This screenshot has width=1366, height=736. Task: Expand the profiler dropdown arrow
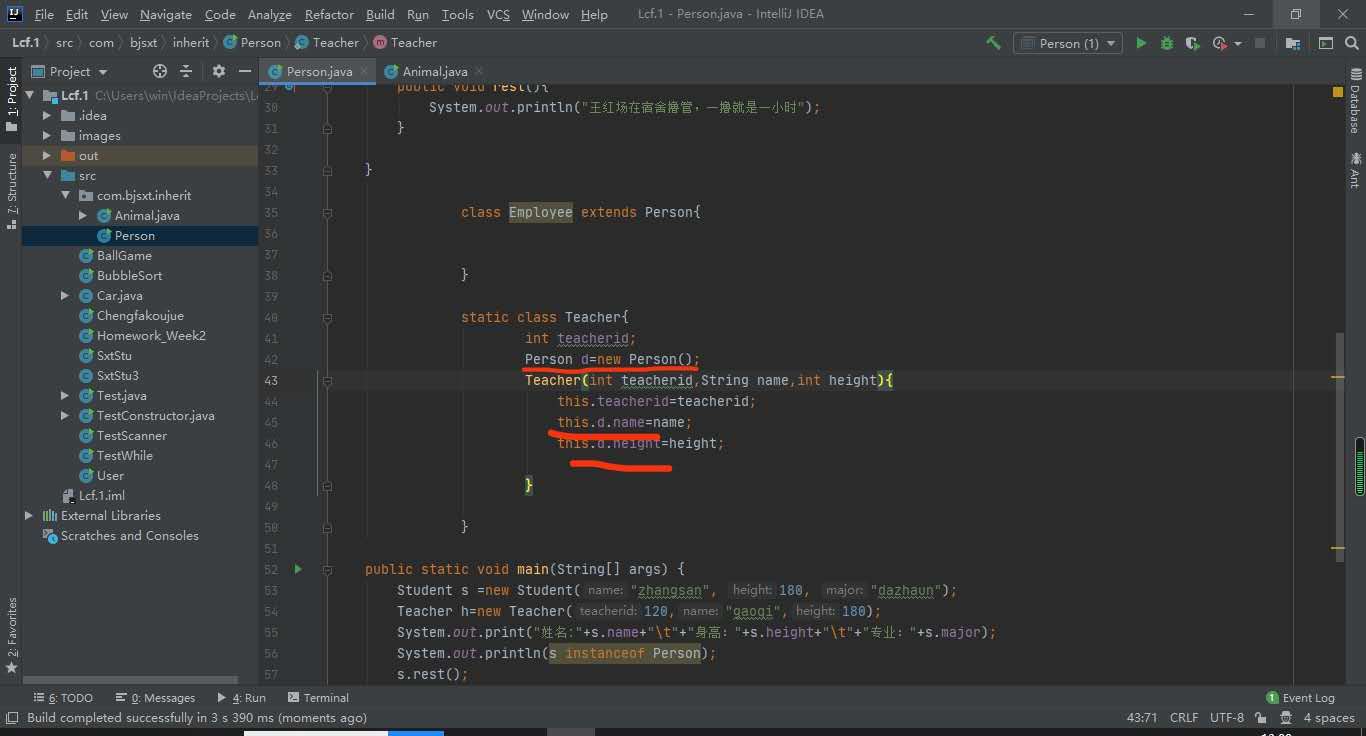(x=1238, y=44)
